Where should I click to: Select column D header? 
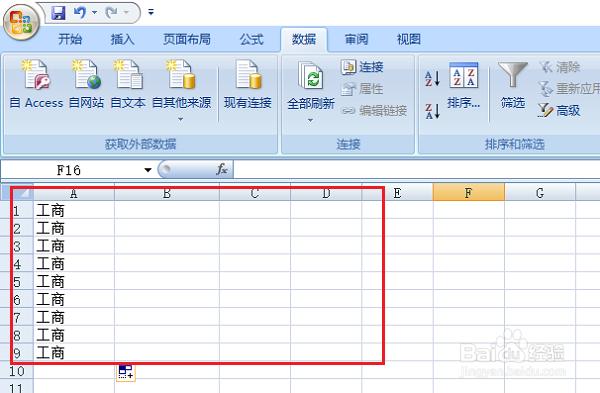click(326, 193)
